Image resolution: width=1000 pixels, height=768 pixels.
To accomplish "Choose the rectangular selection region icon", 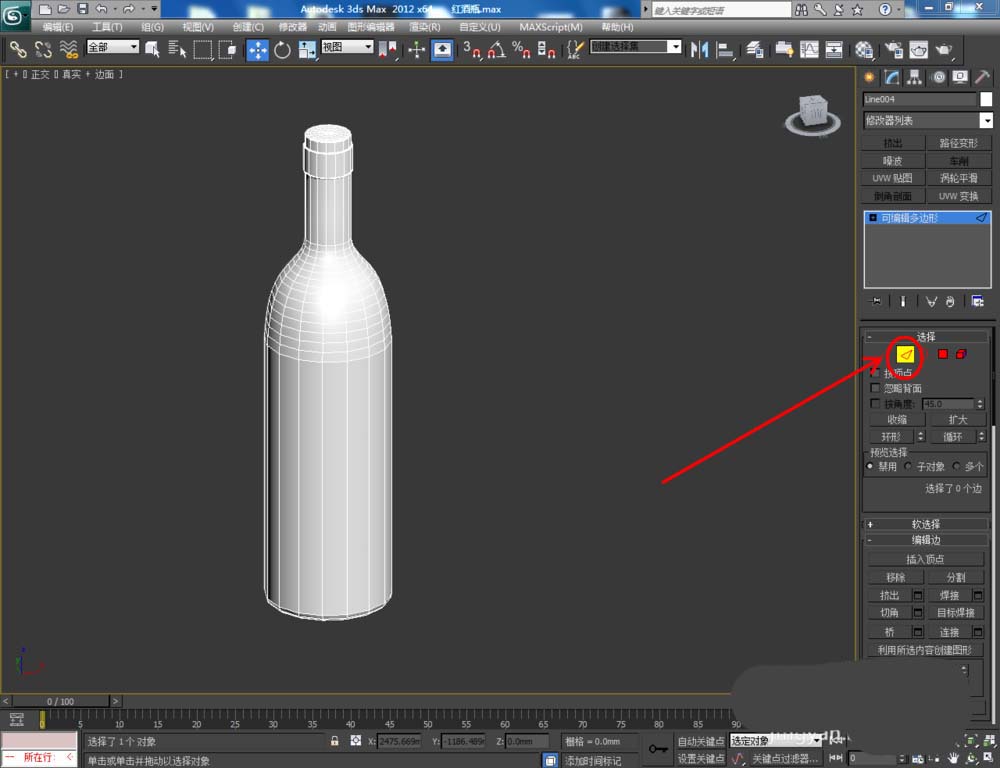I will [x=203, y=49].
